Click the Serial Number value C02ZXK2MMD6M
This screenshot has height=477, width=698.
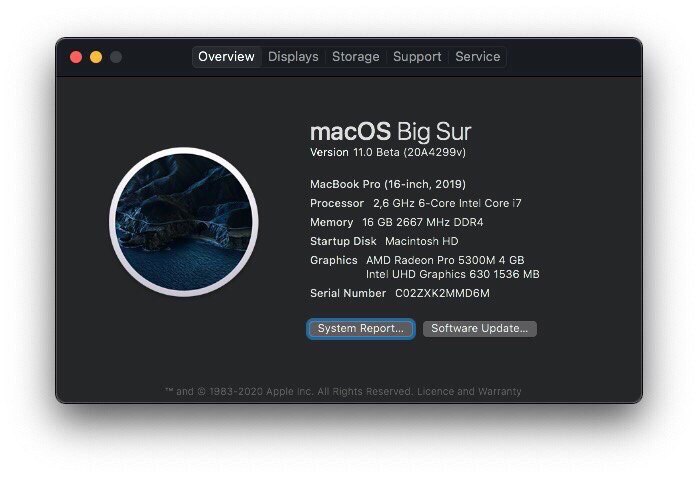(x=442, y=294)
